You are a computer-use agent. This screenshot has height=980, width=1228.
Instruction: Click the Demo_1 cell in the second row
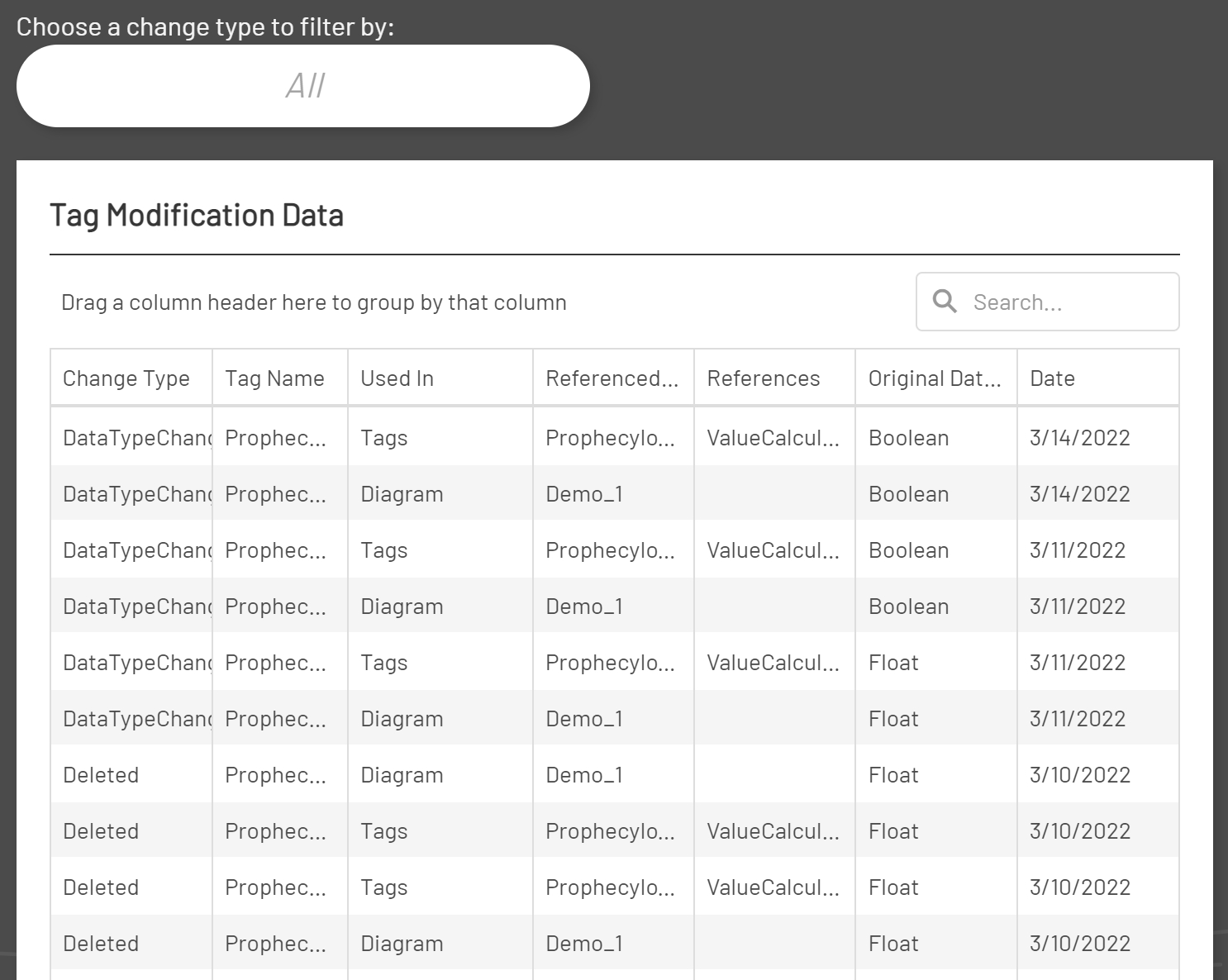pos(584,493)
